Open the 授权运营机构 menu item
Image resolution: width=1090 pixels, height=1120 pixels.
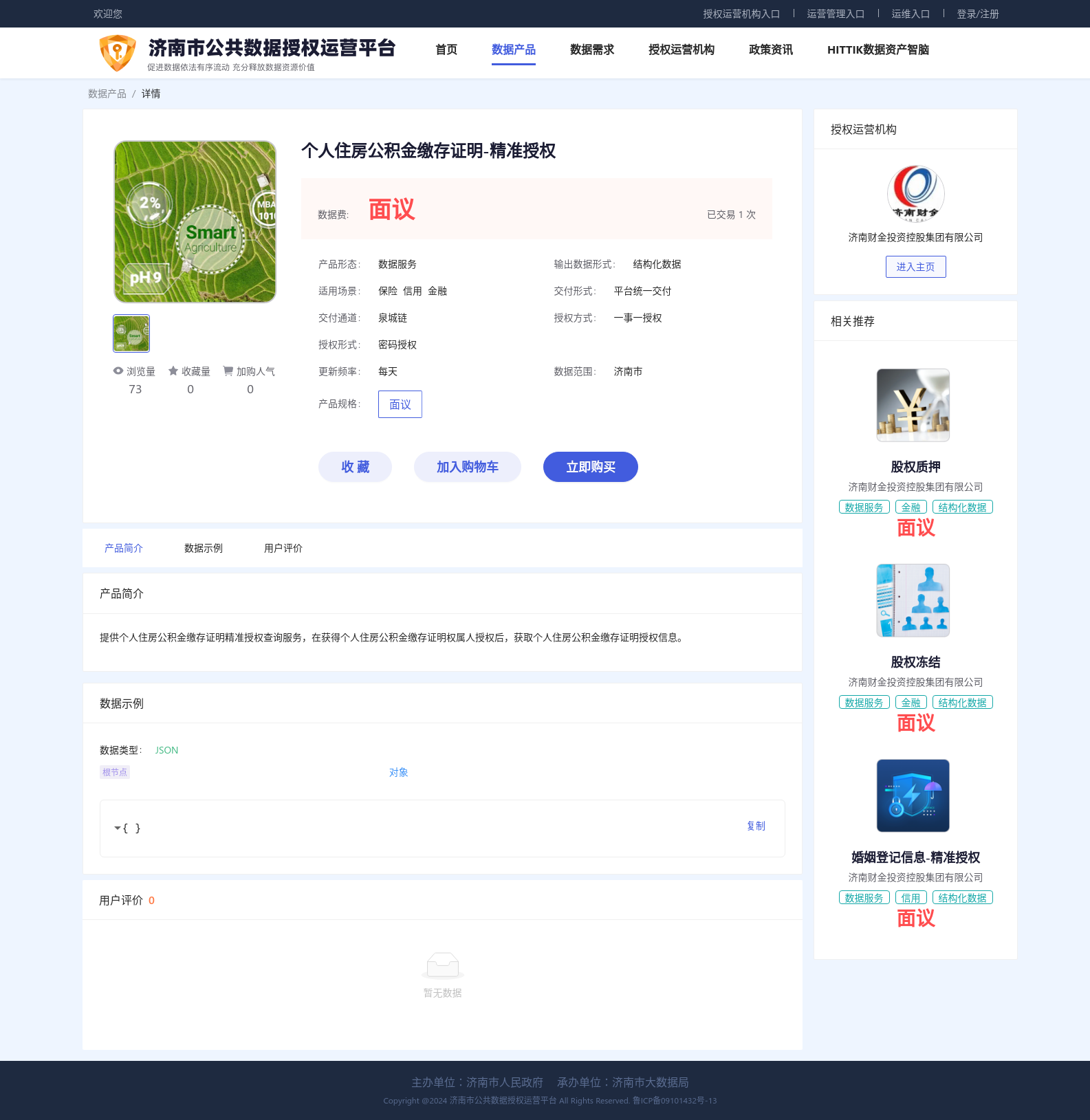[682, 50]
